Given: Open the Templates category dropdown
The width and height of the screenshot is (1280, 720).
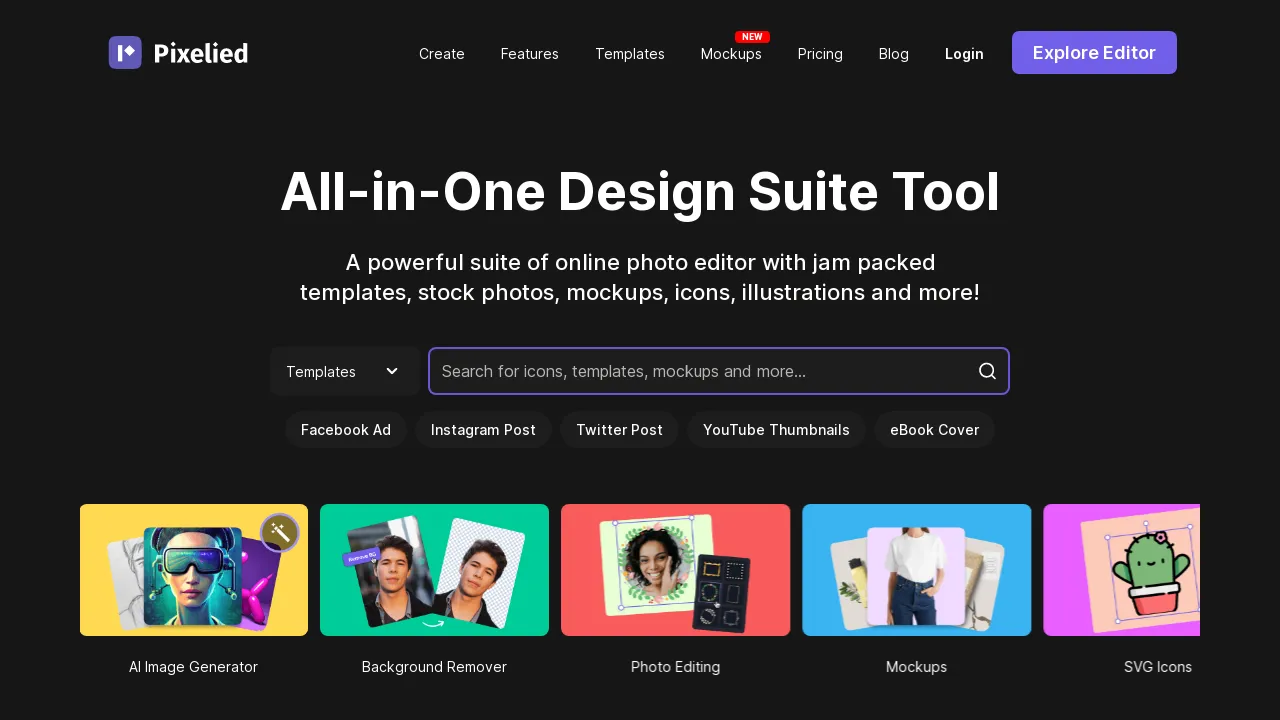Looking at the screenshot, I should pos(345,371).
